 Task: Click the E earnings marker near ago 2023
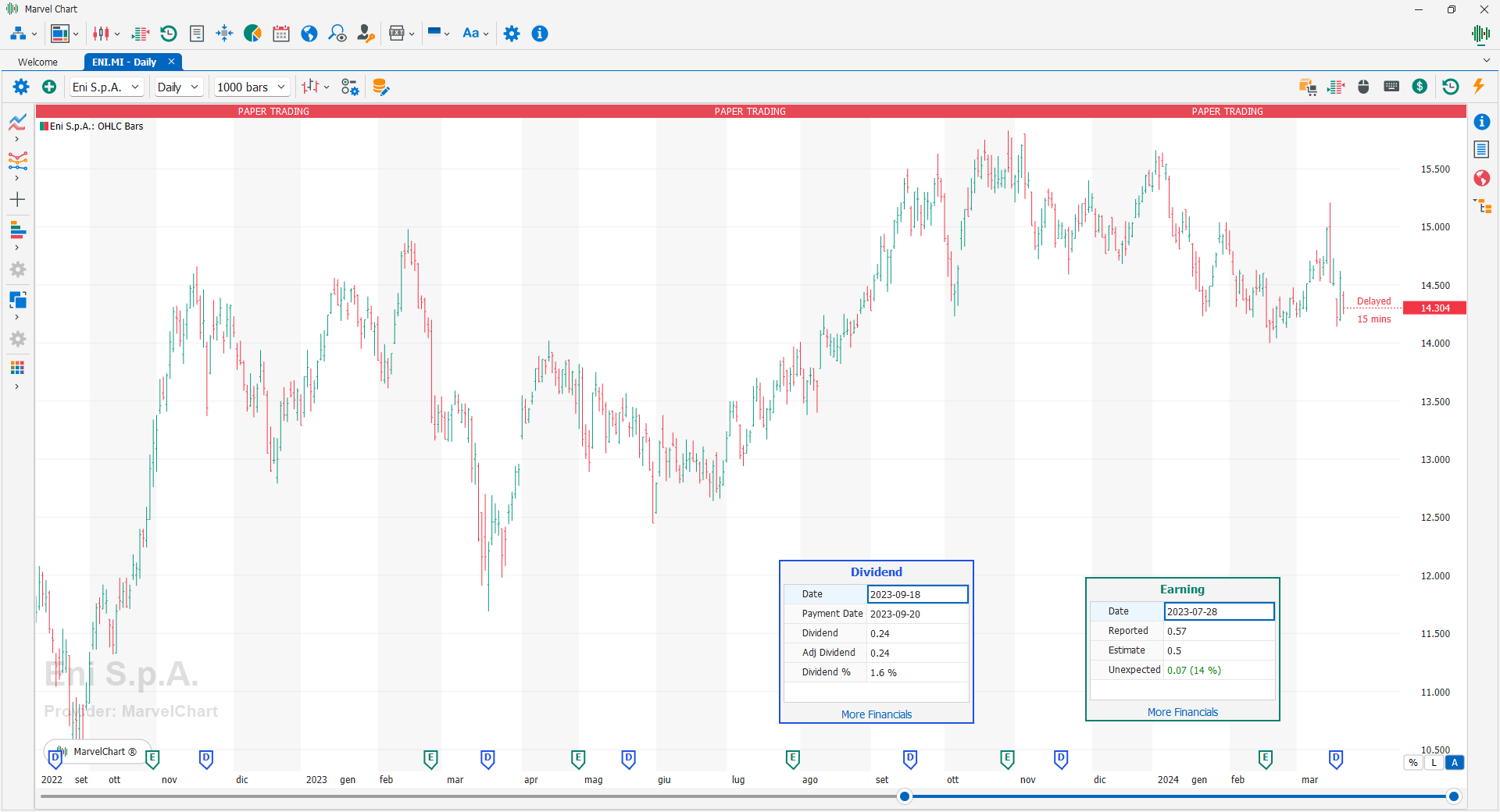tap(793, 758)
